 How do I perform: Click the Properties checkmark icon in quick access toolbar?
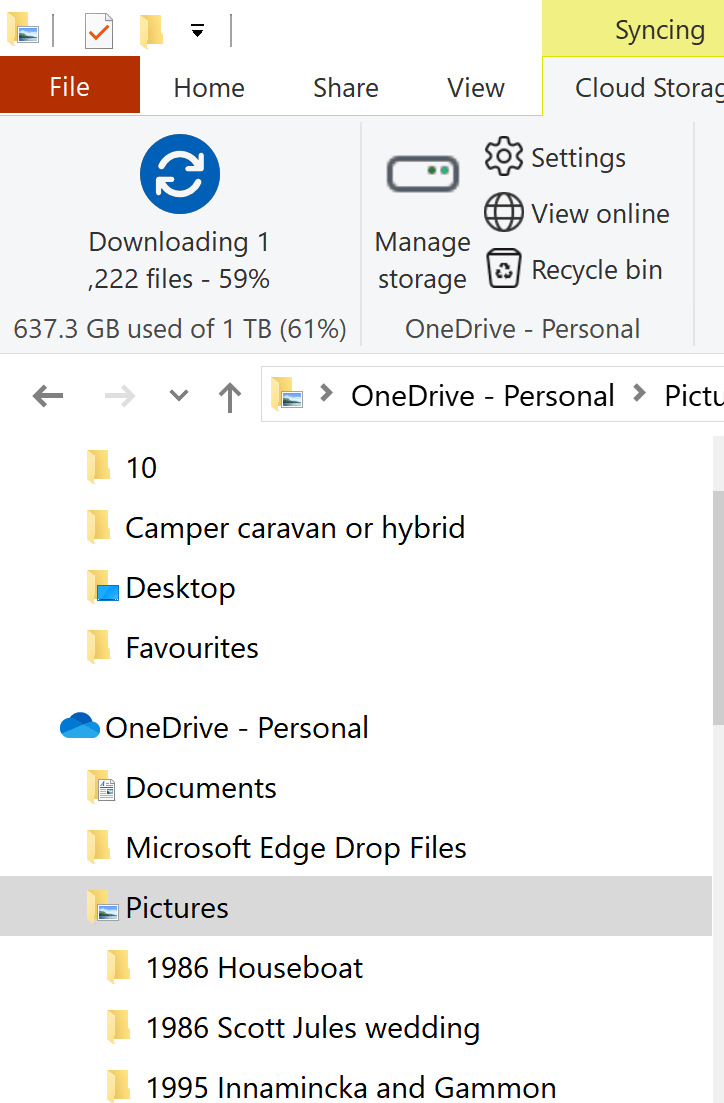[99, 31]
